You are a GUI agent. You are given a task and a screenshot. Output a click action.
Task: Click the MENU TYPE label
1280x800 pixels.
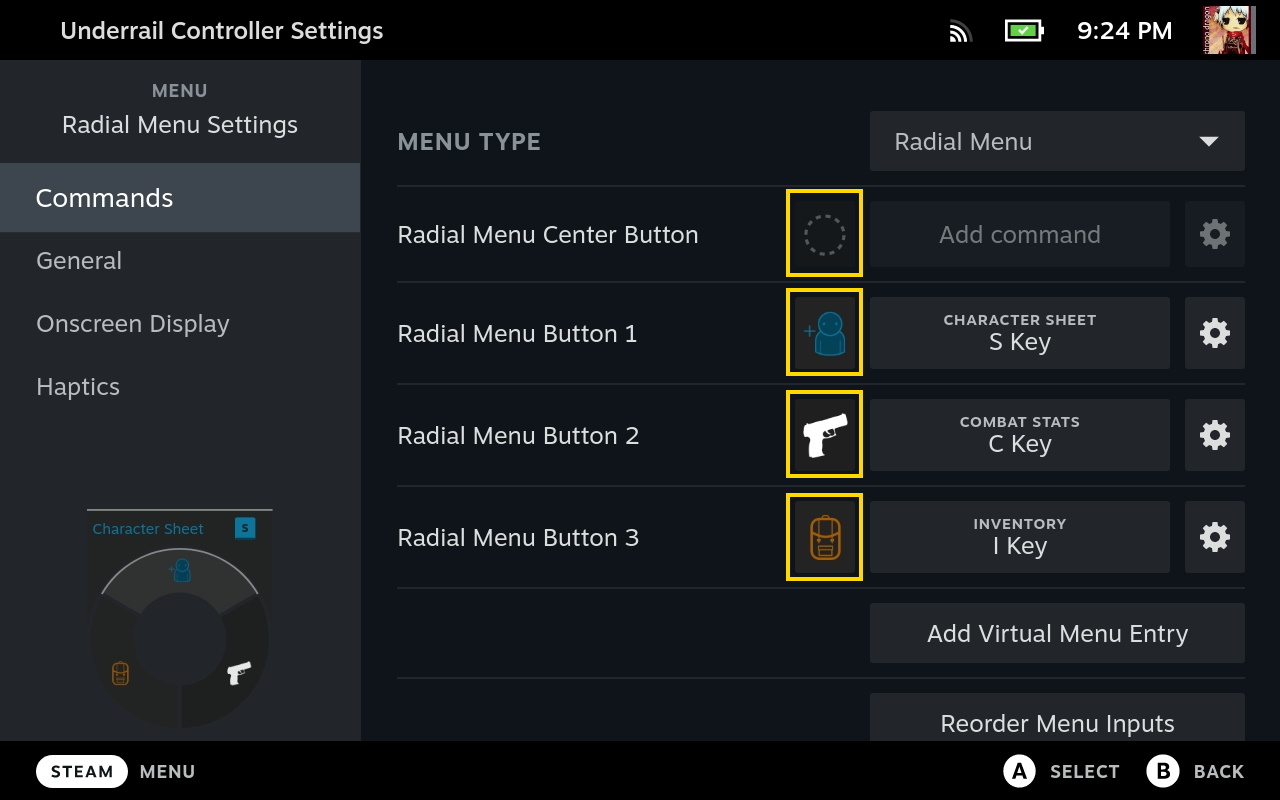469,142
